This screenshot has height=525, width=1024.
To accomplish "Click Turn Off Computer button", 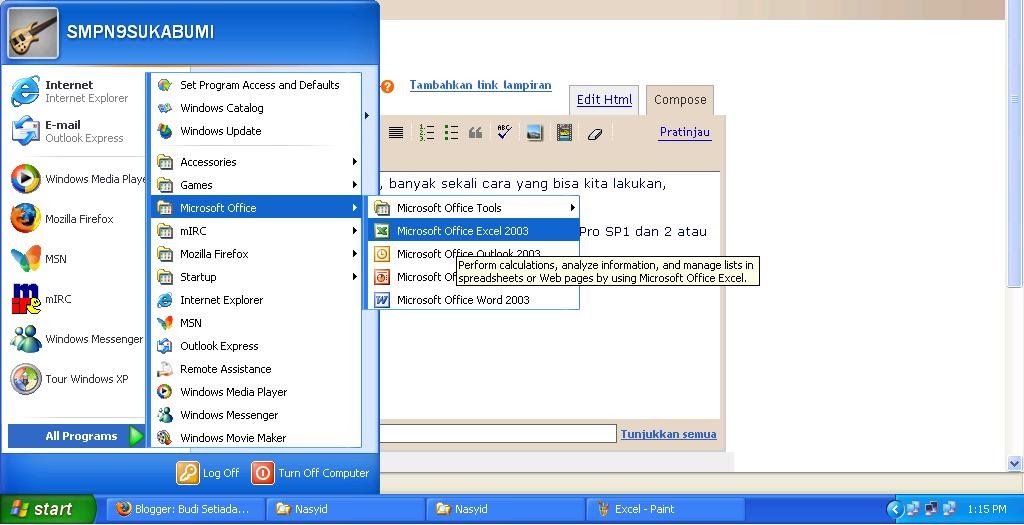I will click(311, 473).
